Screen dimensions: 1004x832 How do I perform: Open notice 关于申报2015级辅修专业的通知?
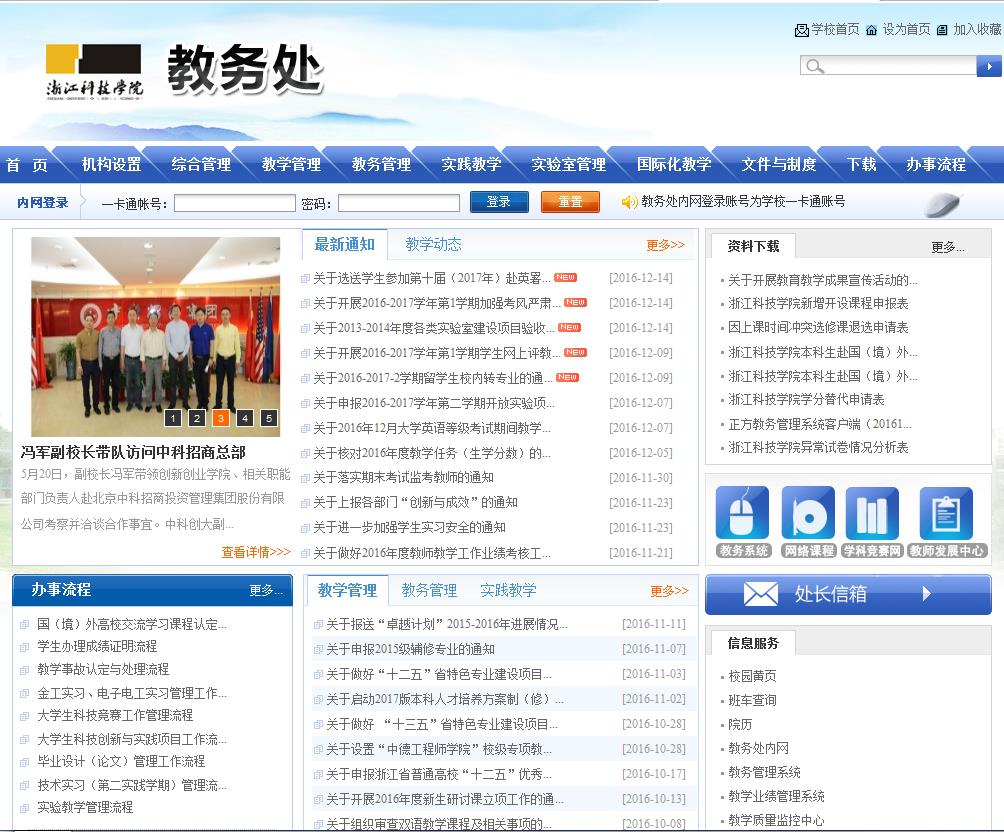point(410,649)
